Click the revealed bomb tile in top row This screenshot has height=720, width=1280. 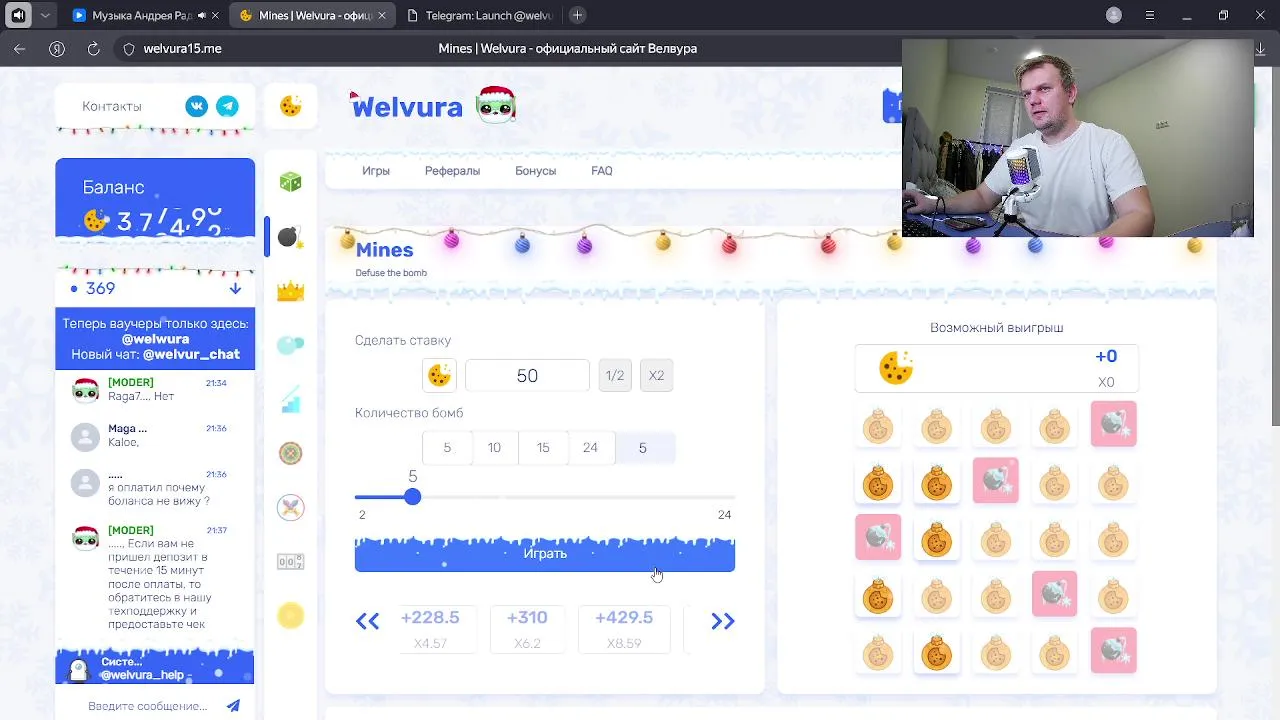tap(1113, 424)
